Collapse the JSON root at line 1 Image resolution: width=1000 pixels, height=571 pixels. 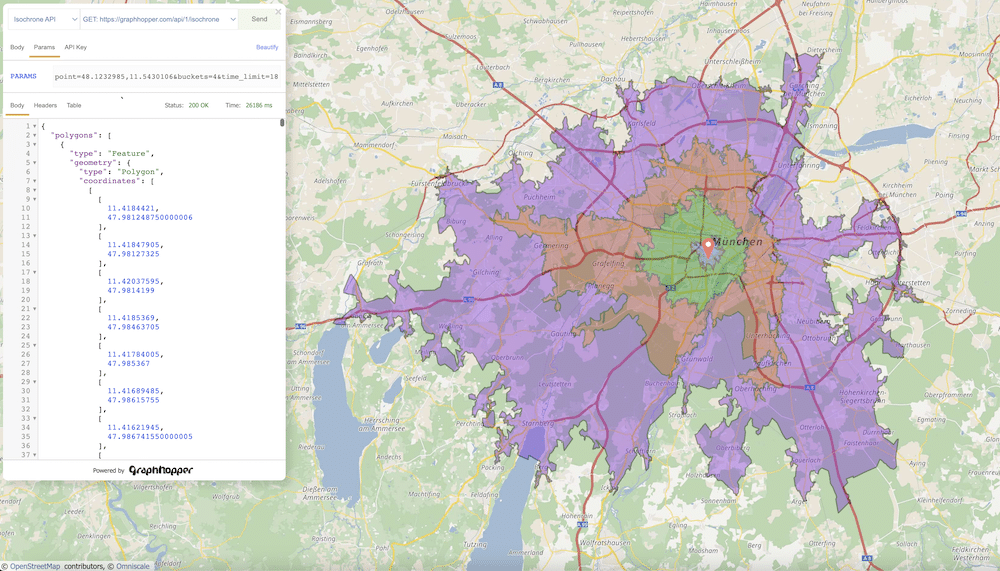(x=35, y=126)
